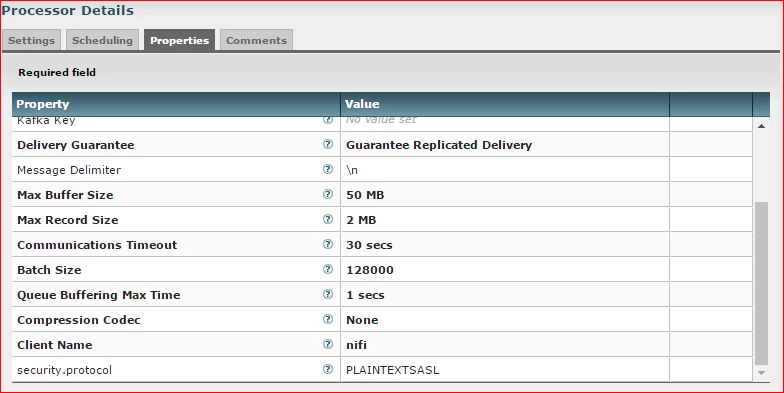Select the Delivery Guarantee property name

(76, 145)
